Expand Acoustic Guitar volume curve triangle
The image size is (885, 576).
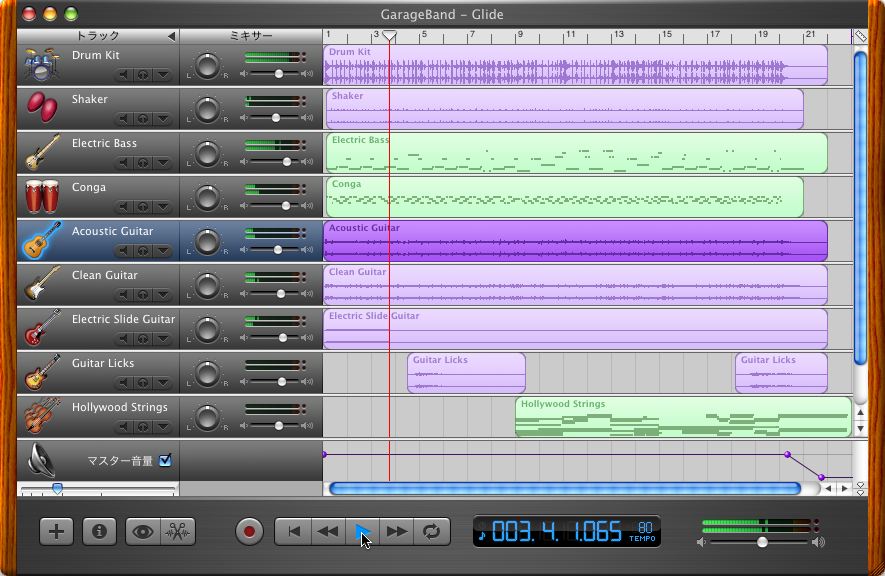[163, 250]
